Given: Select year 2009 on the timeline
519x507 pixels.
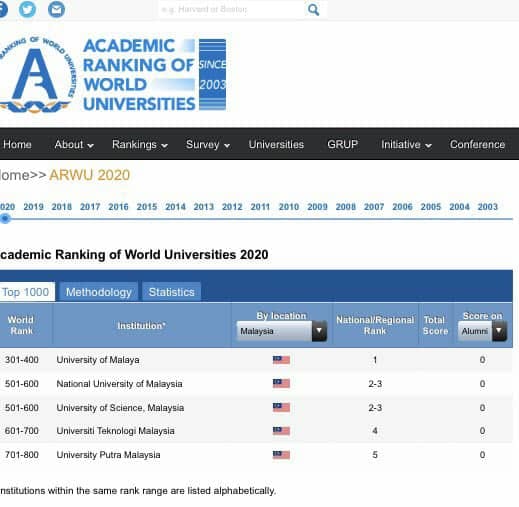Looking at the screenshot, I should 317,207.
